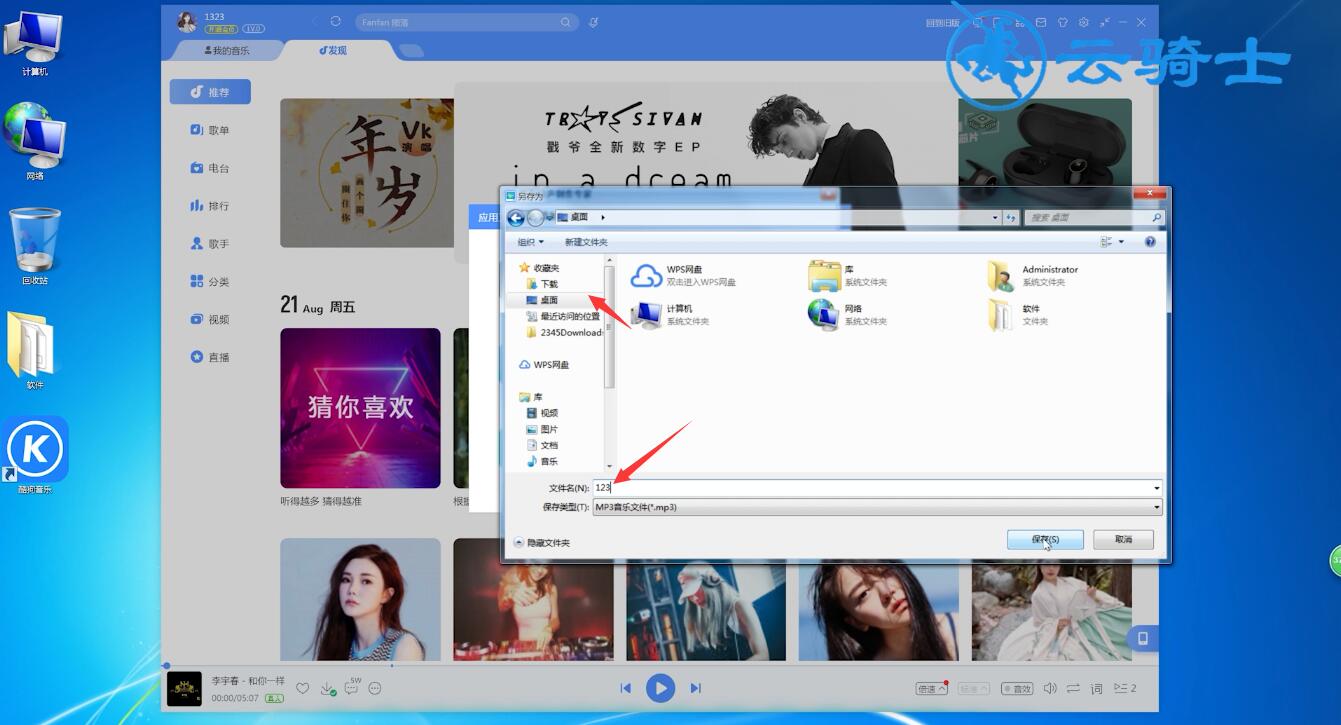Click the Kugou search box
The width and height of the screenshot is (1341, 725).
point(466,22)
